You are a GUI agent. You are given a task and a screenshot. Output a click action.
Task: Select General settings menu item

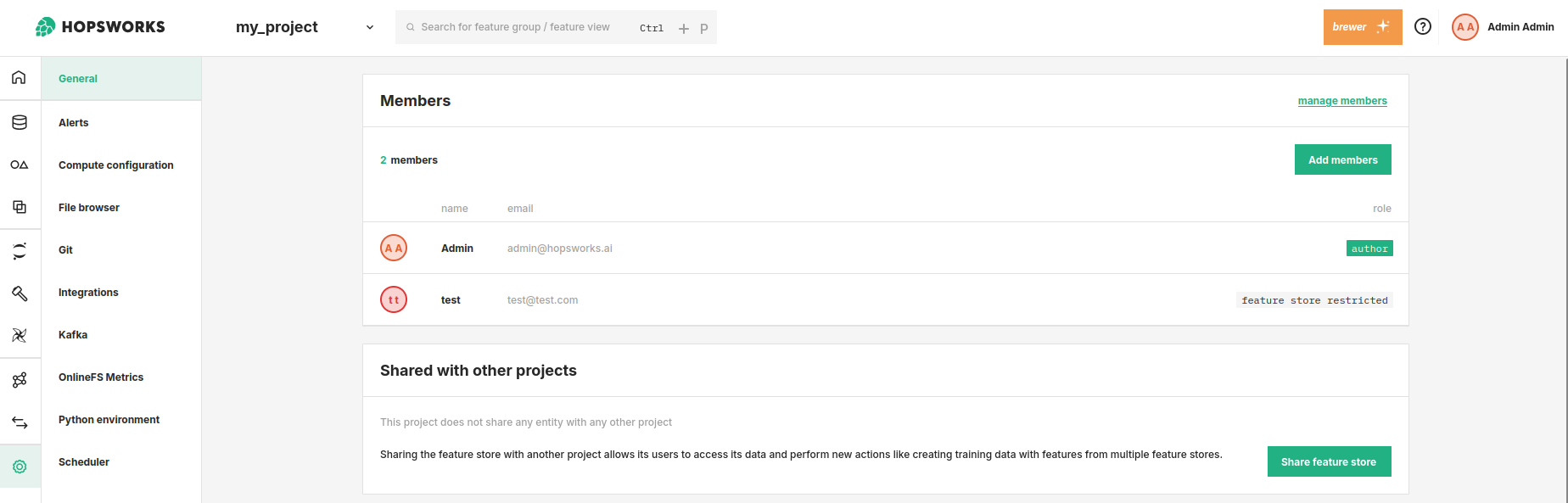coord(121,78)
